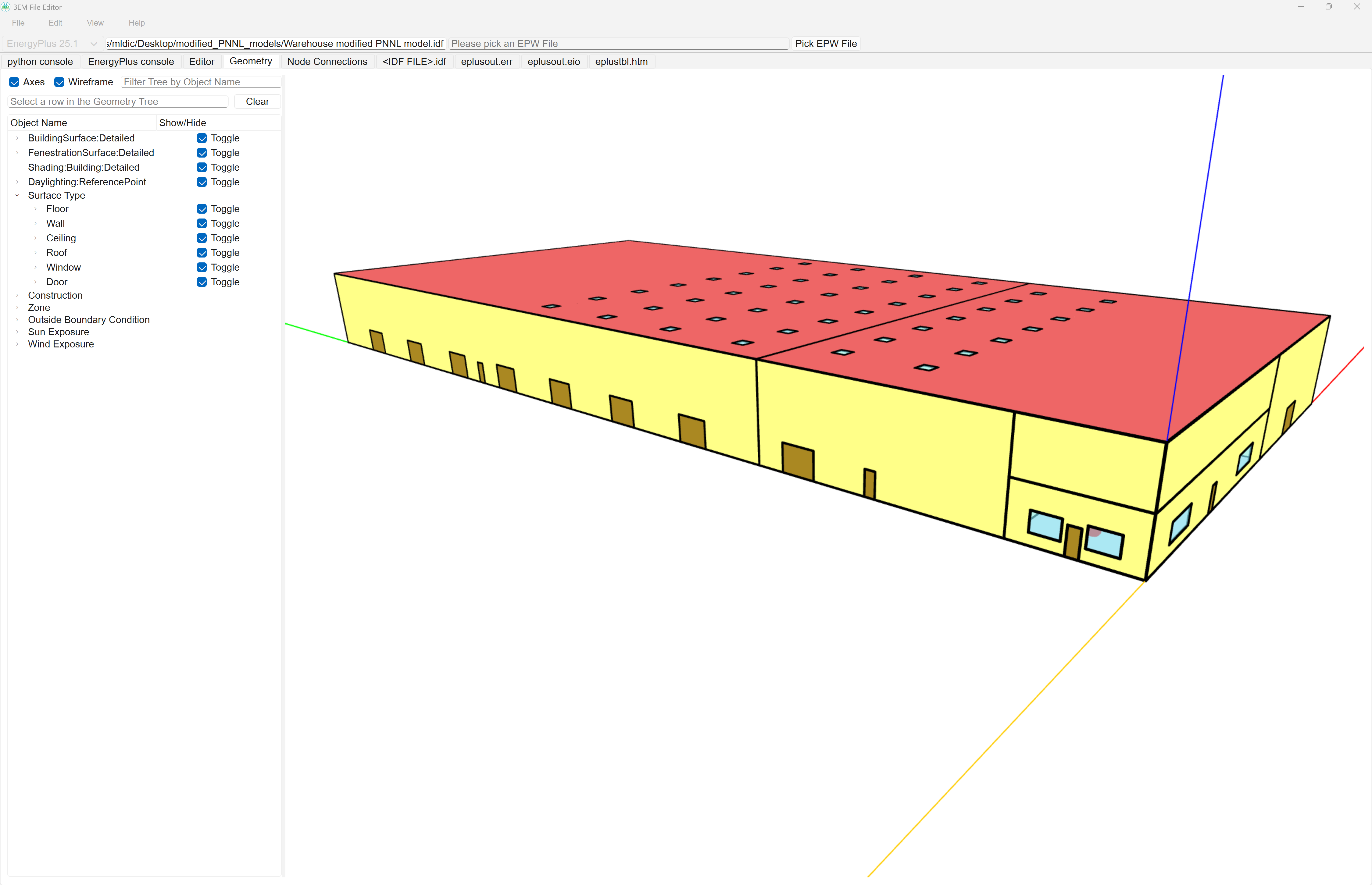Open the Edit menu

[55, 23]
